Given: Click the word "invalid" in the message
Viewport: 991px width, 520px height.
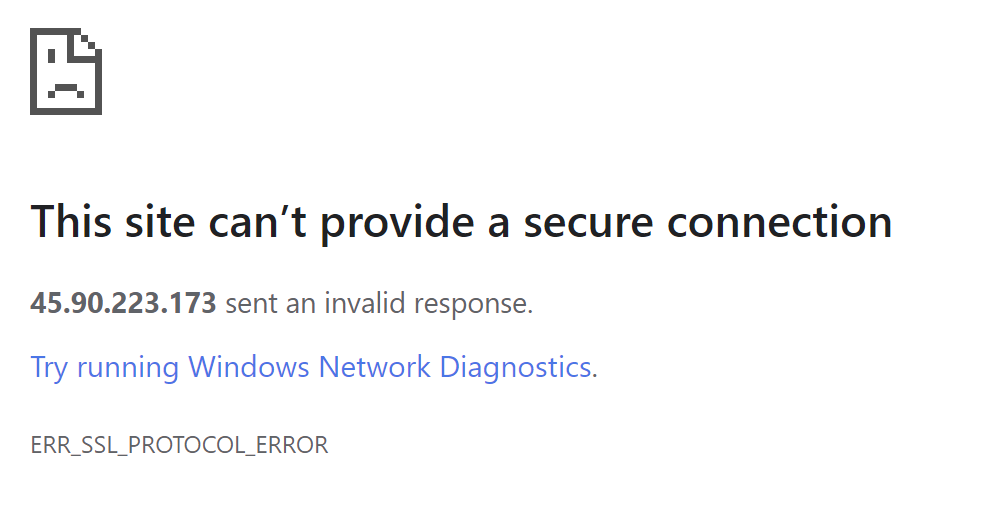Looking at the screenshot, I should pyautogui.click(x=366, y=304).
